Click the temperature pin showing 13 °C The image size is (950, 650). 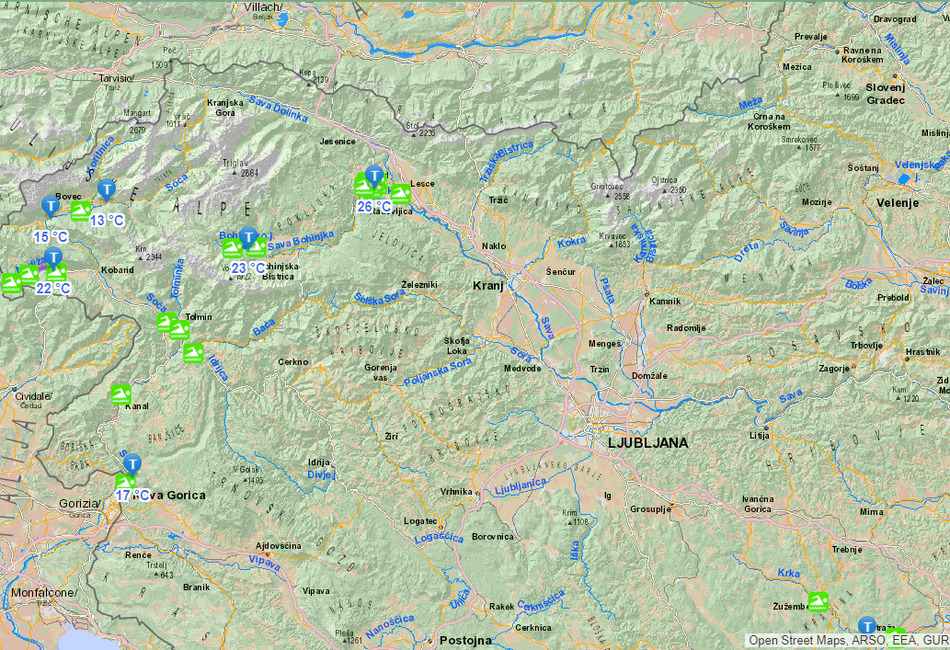[106, 189]
